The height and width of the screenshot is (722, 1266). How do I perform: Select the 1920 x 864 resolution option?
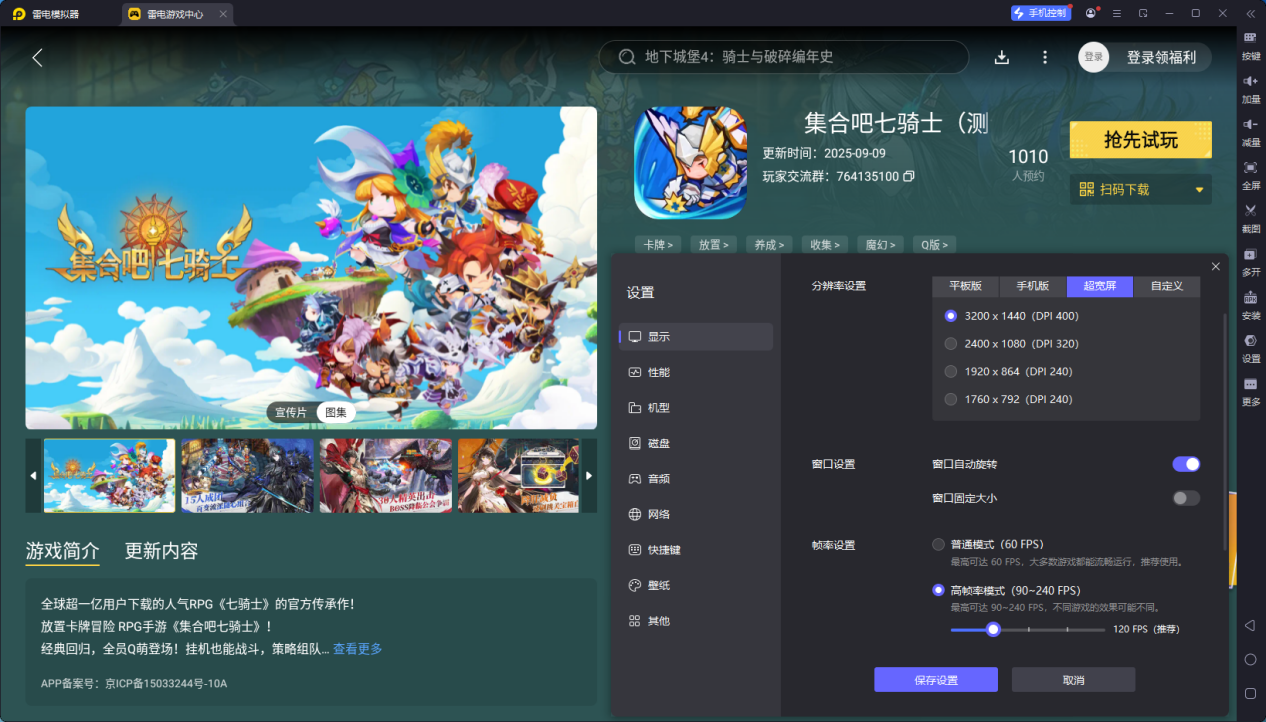[951, 371]
